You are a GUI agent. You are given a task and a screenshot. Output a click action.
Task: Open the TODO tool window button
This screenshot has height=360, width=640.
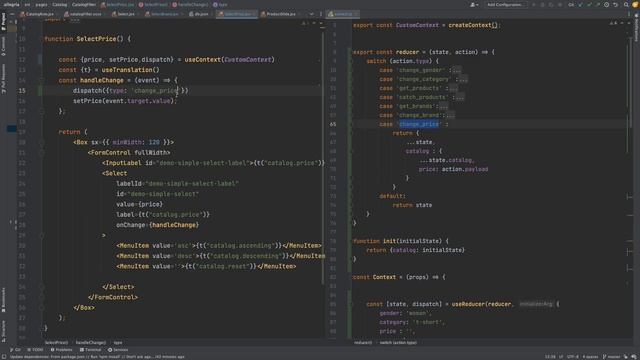pos(35,350)
